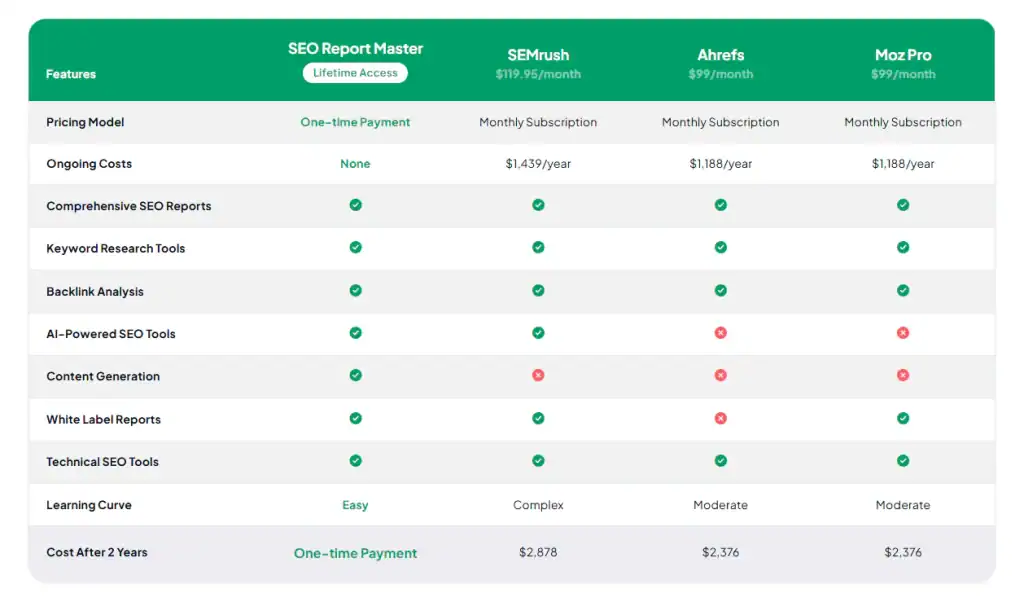Image resolution: width=1024 pixels, height=602 pixels.
Task: Select the red cross for SEMrush Content Generation
Action: tap(538, 376)
